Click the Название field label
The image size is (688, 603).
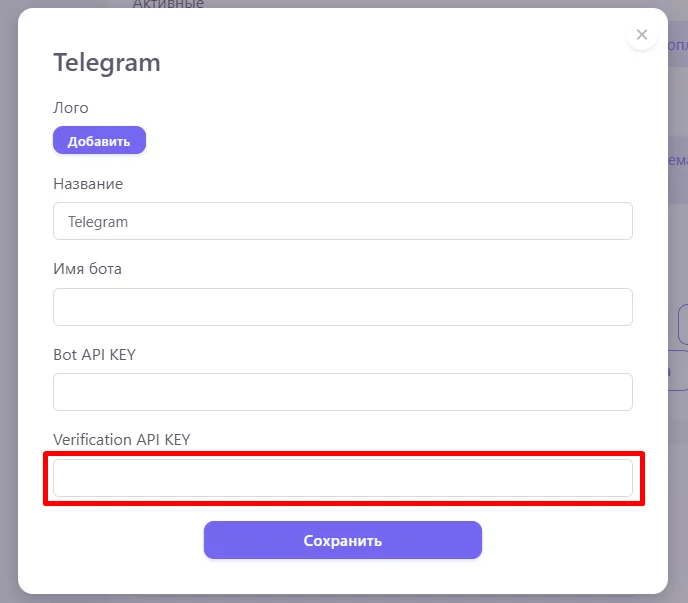click(x=88, y=184)
